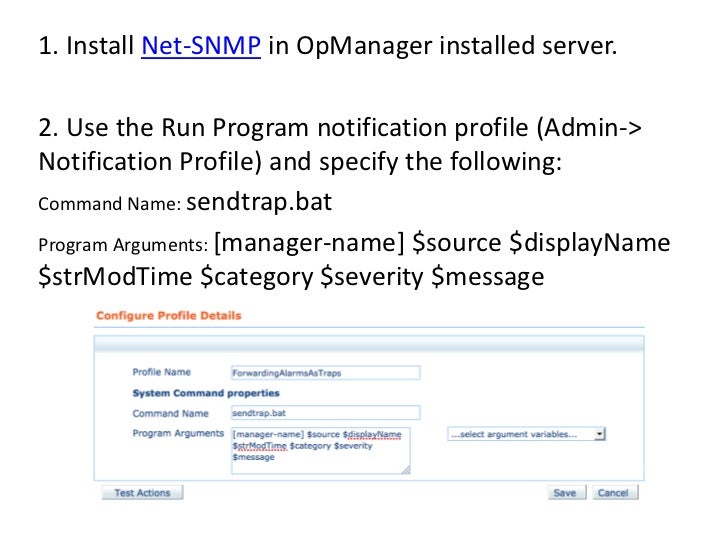Image resolution: width=728 pixels, height=546 pixels.
Task: Click the Profile Name label
Action: 162,372
